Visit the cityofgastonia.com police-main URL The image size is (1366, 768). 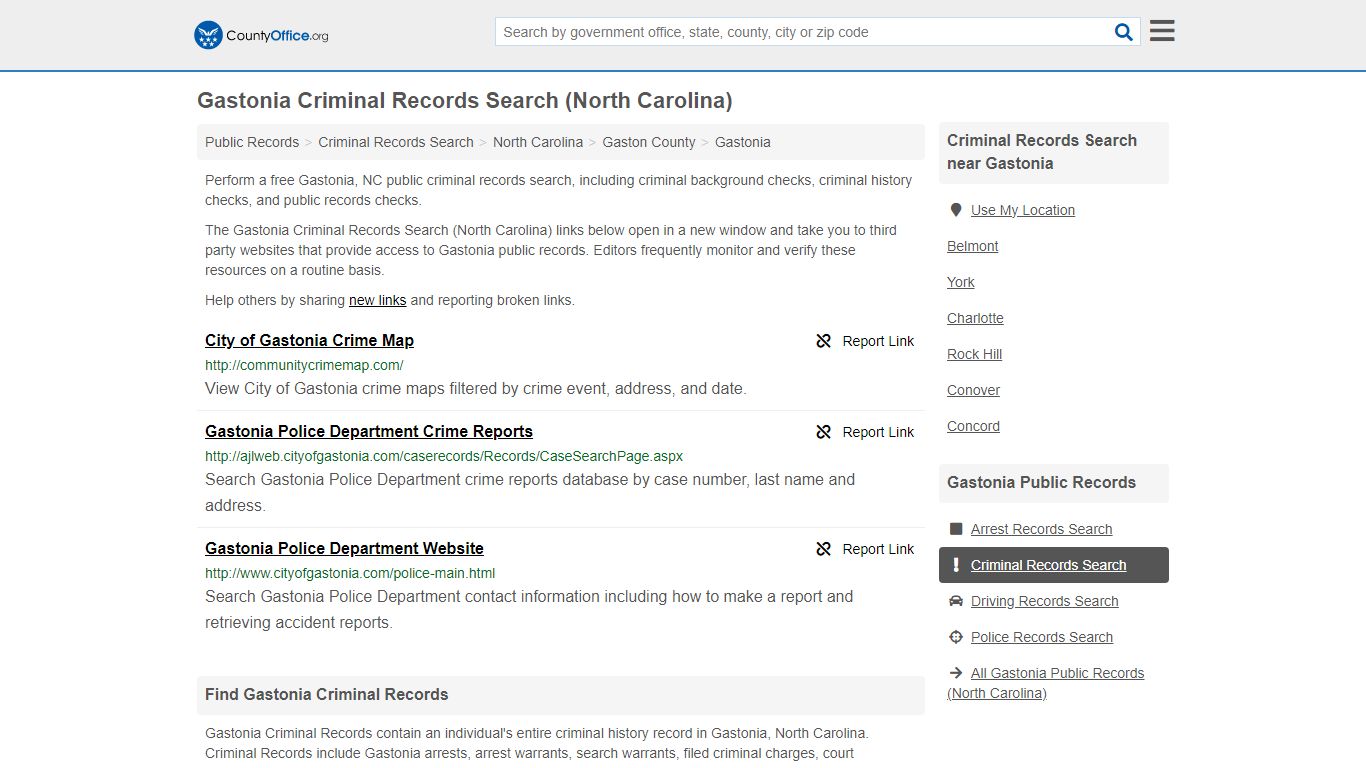[x=350, y=573]
